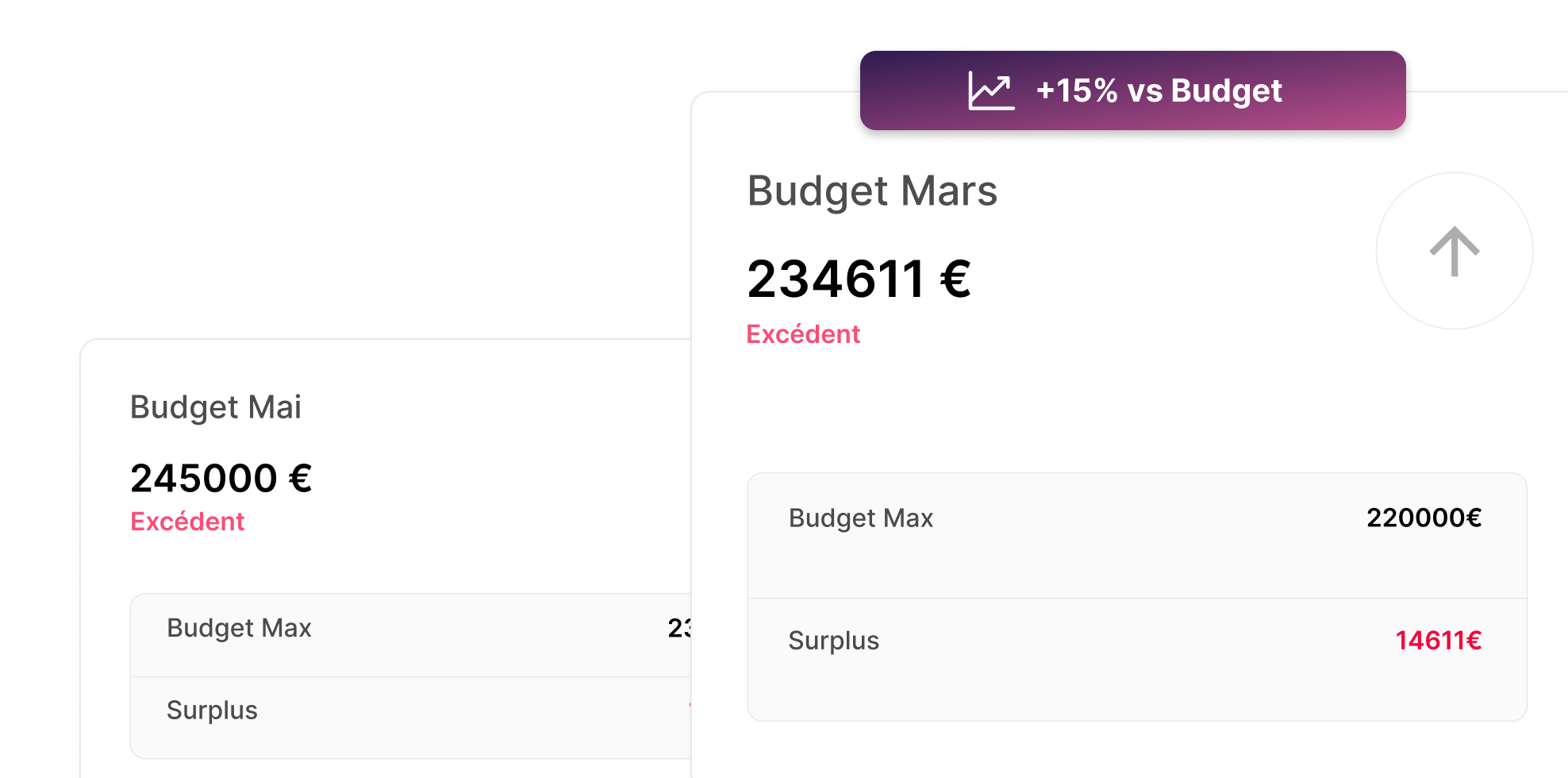The image size is (1568, 778).
Task: Select the Budget Mai heading
Action: 216,407
